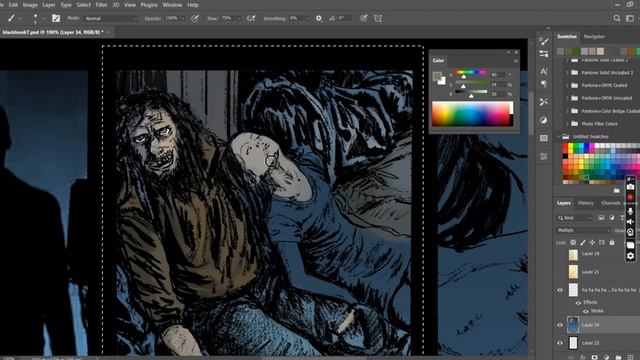Screen dimensions: 640x360
Task: Open the Opacity 100% dropdown arrow
Action: tap(182, 18)
